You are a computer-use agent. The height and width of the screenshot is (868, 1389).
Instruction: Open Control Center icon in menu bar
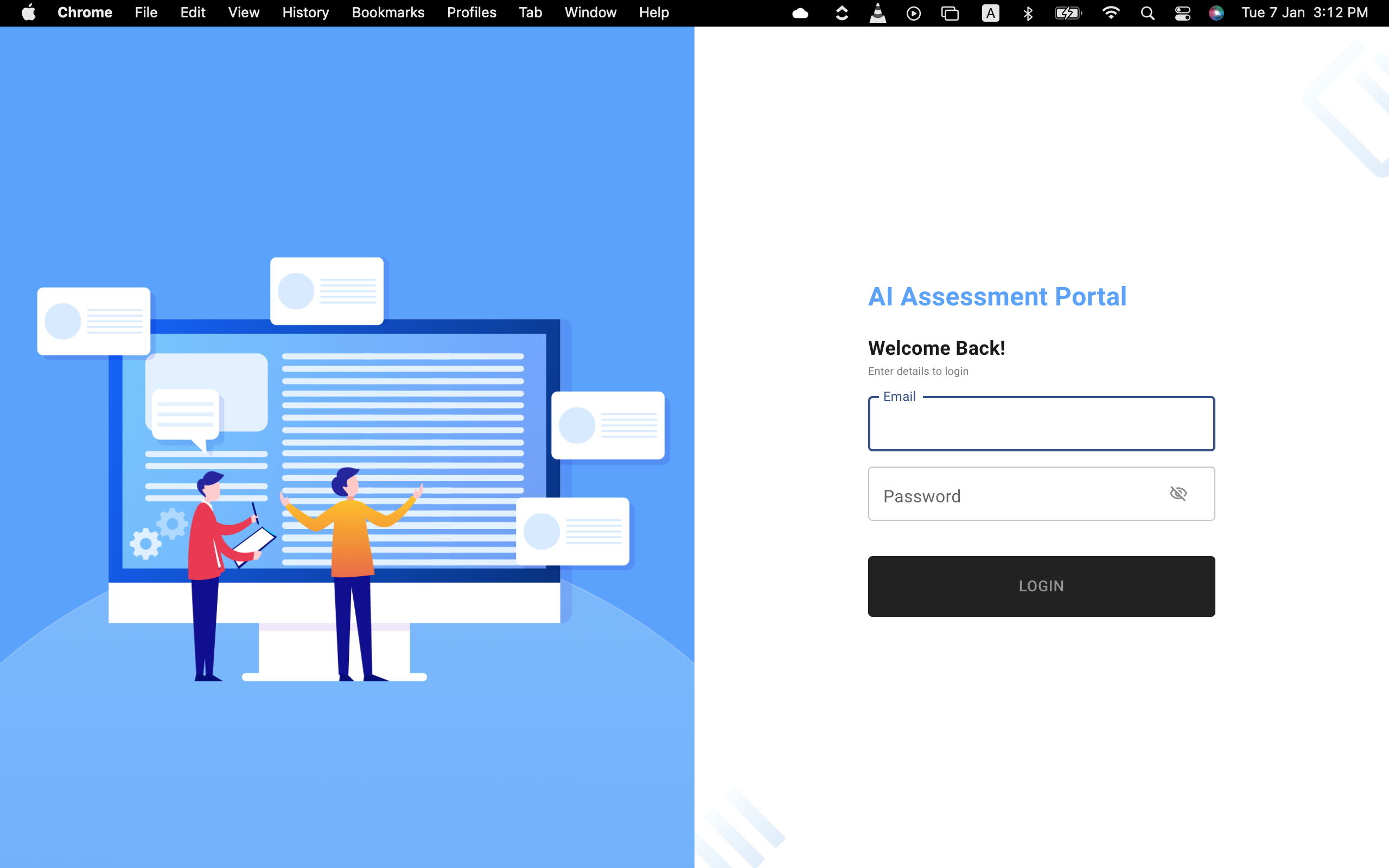pos(1182,12)
